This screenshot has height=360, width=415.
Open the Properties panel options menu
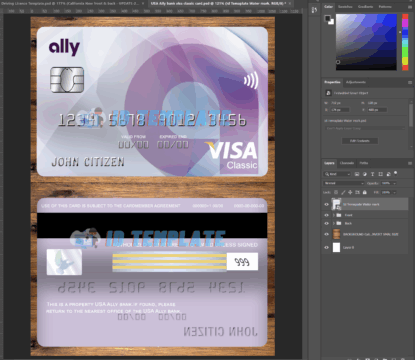click(410, 82)
